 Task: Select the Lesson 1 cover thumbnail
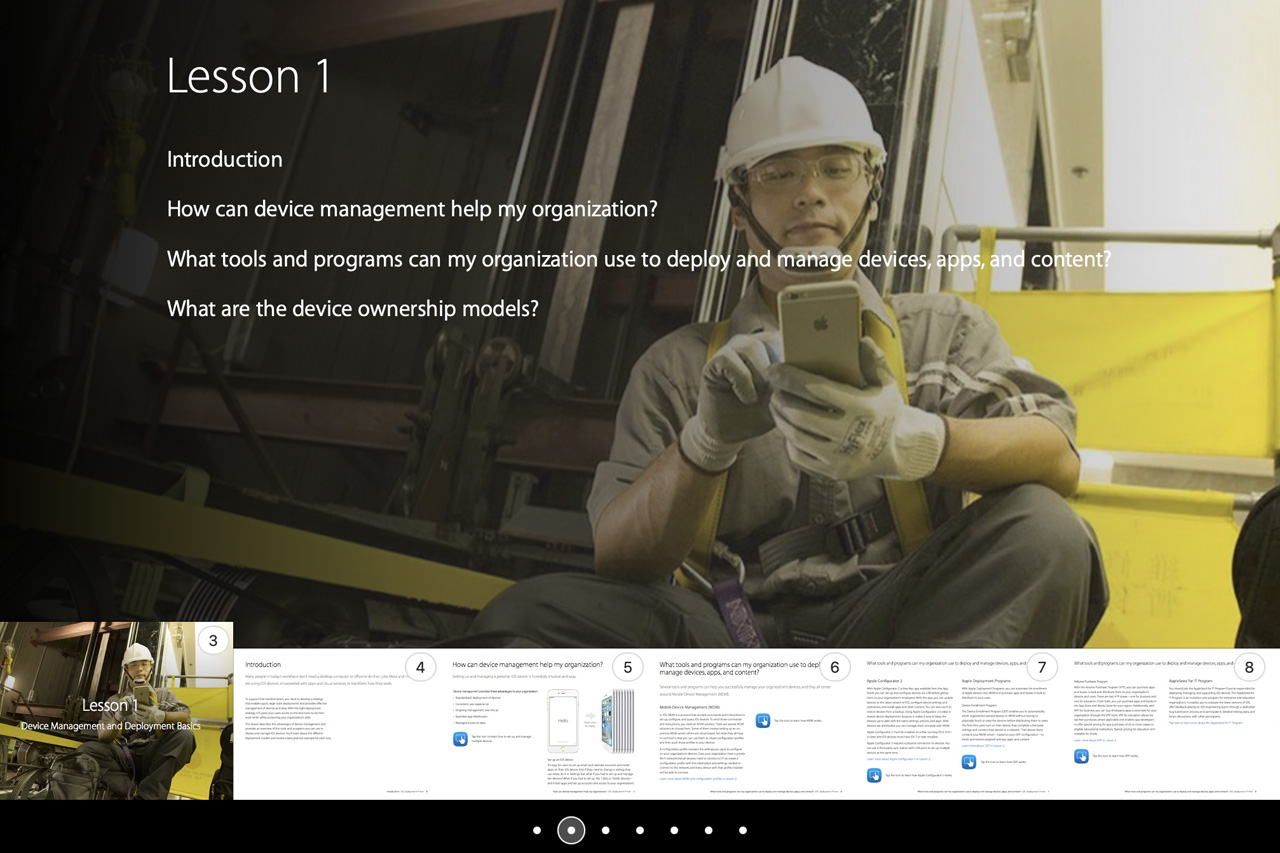(116, 711)
